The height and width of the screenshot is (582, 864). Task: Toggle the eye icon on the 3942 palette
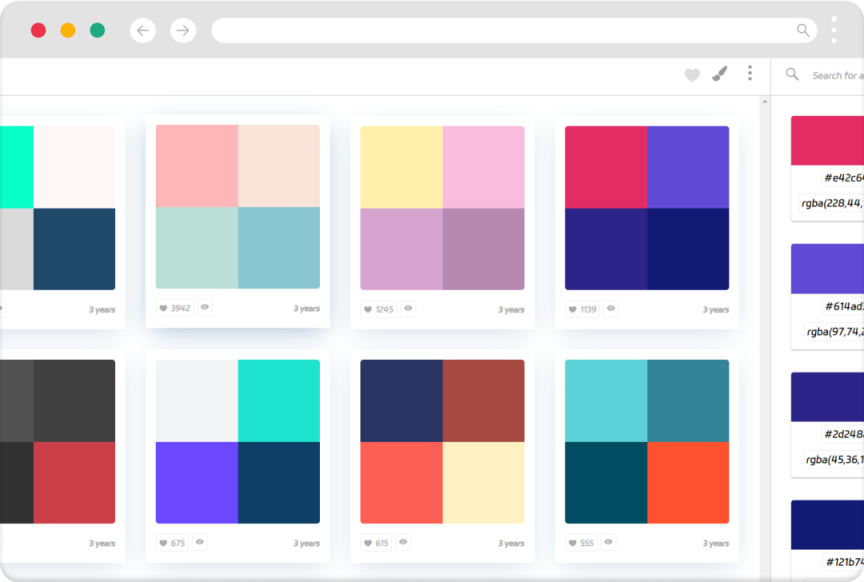(x=205, y=308)
